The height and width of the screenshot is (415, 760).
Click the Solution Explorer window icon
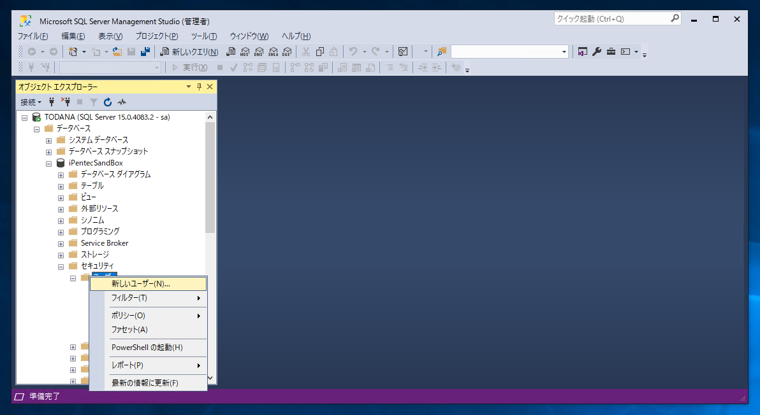[583, 51]
